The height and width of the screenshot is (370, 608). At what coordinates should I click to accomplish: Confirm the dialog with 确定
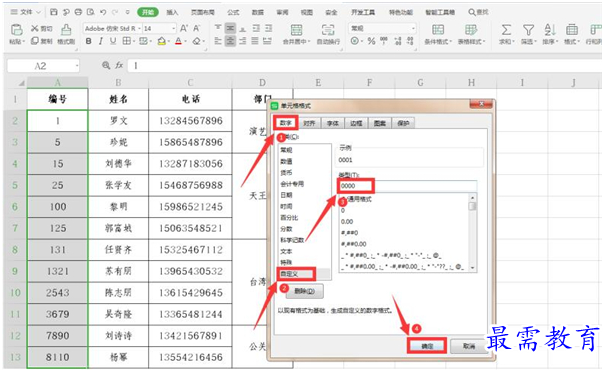point(427,346)
